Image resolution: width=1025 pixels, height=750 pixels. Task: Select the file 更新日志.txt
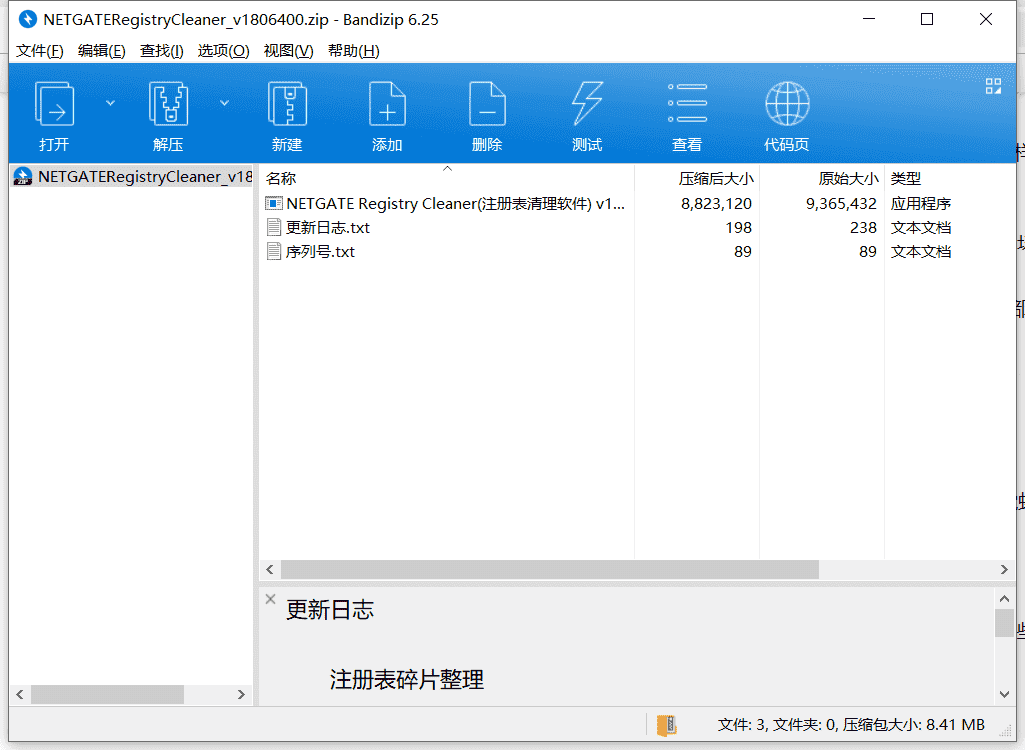(x=328, y=228)
